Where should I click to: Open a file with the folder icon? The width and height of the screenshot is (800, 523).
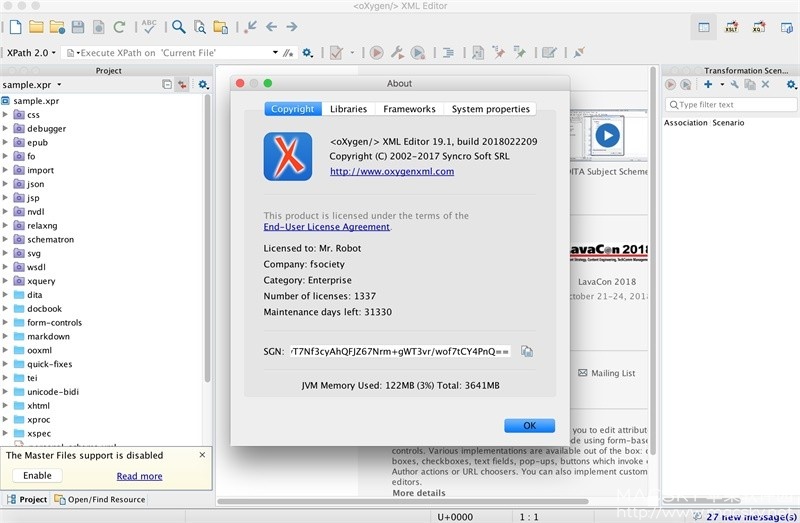point(36,27)
